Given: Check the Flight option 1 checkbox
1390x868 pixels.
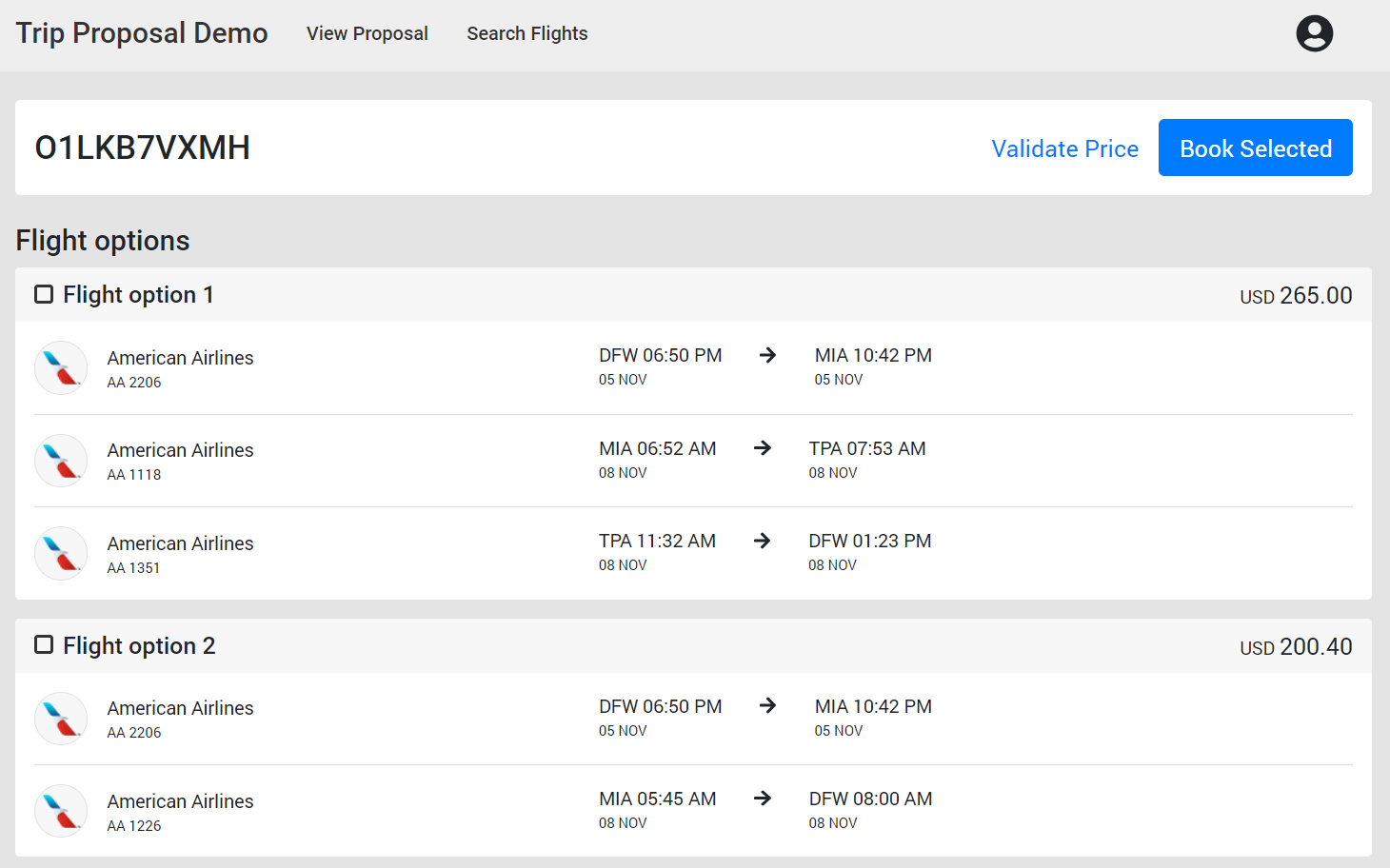Looking at the screenshot, I should [x=44, y=294].
